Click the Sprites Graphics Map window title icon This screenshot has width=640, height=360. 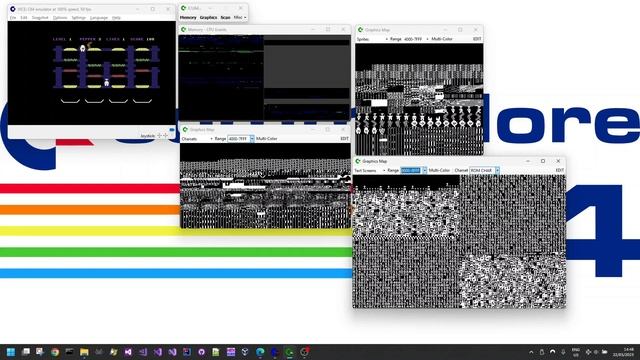coord(360,30)
